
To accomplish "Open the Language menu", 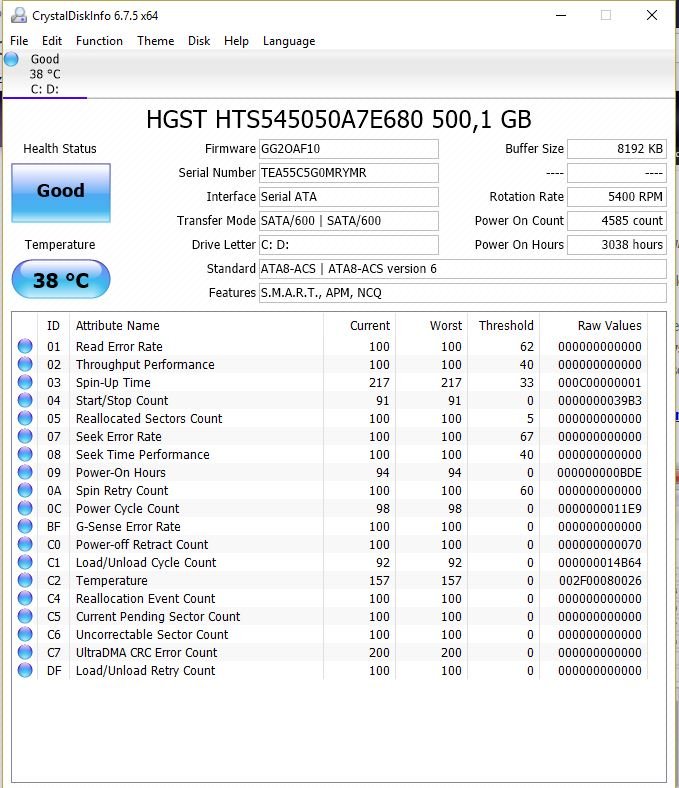I will coord(289,41).
